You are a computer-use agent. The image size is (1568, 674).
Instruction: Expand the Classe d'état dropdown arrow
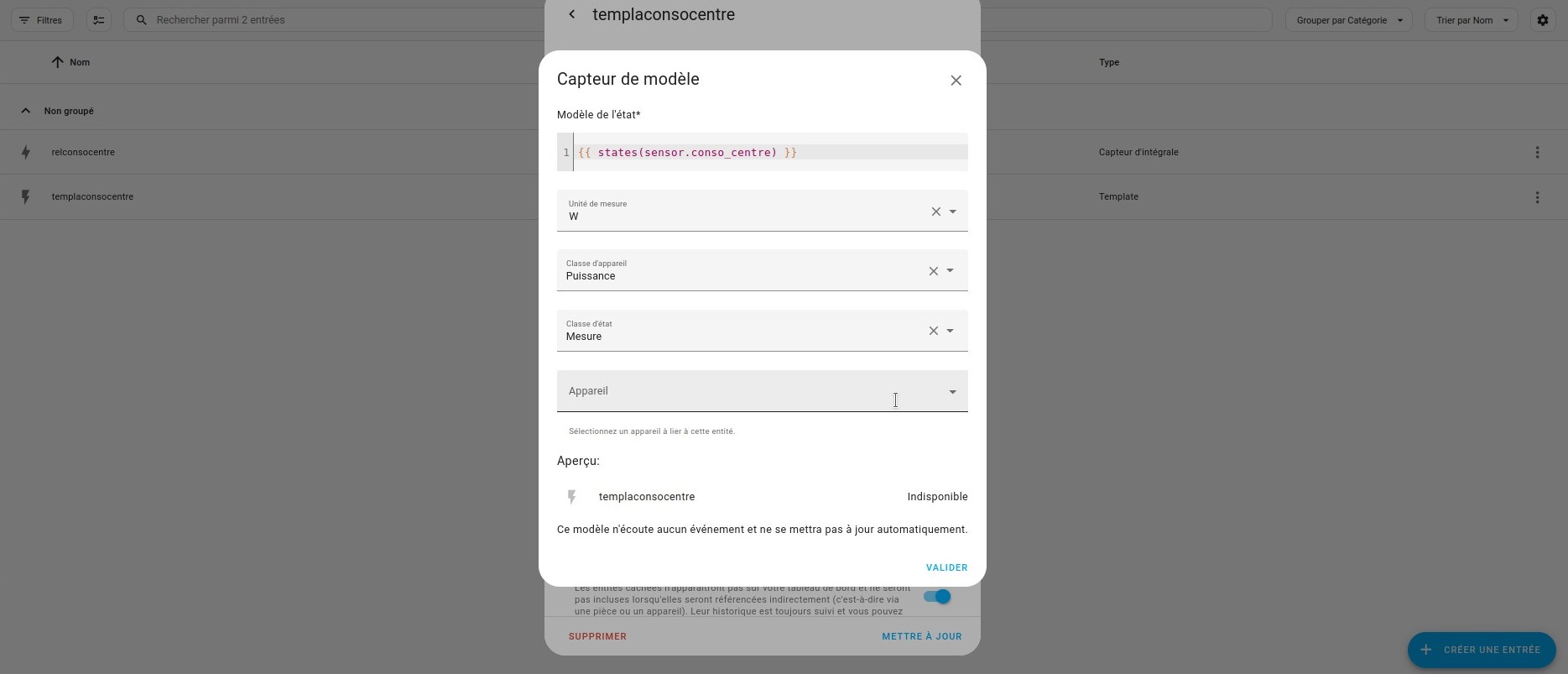pyautogui.click(x=950, y=331)
